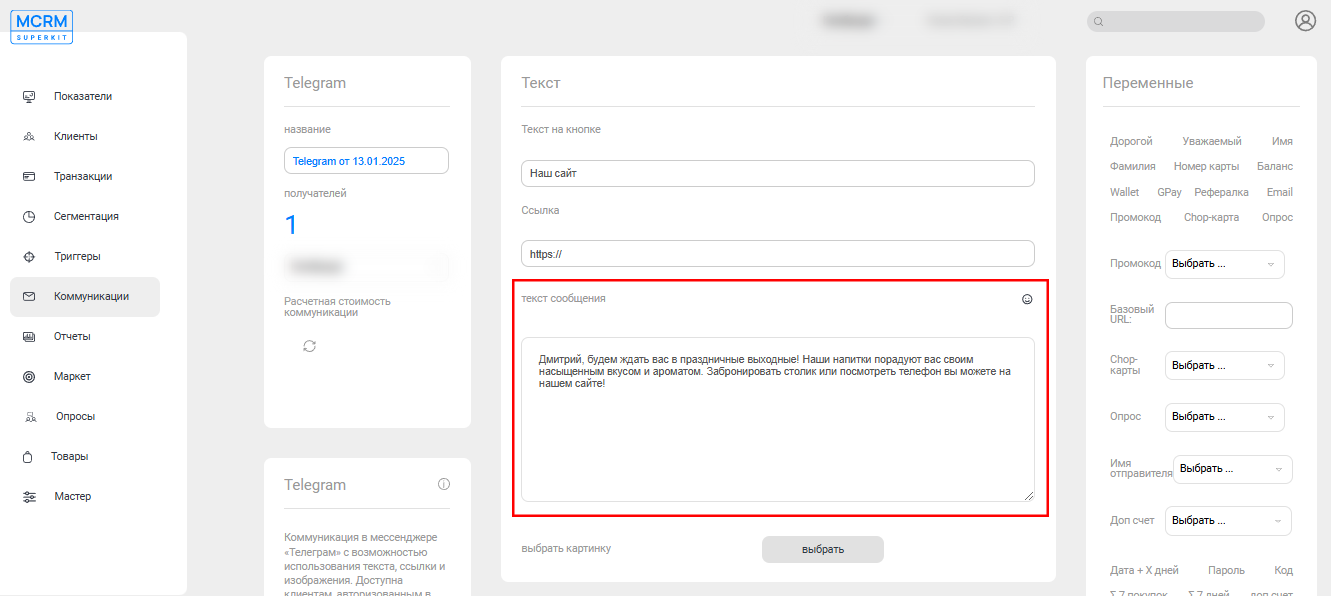Open the Мастер sliders icon
The height and width of the screenshot is (596, 1331).
(29, 497)
